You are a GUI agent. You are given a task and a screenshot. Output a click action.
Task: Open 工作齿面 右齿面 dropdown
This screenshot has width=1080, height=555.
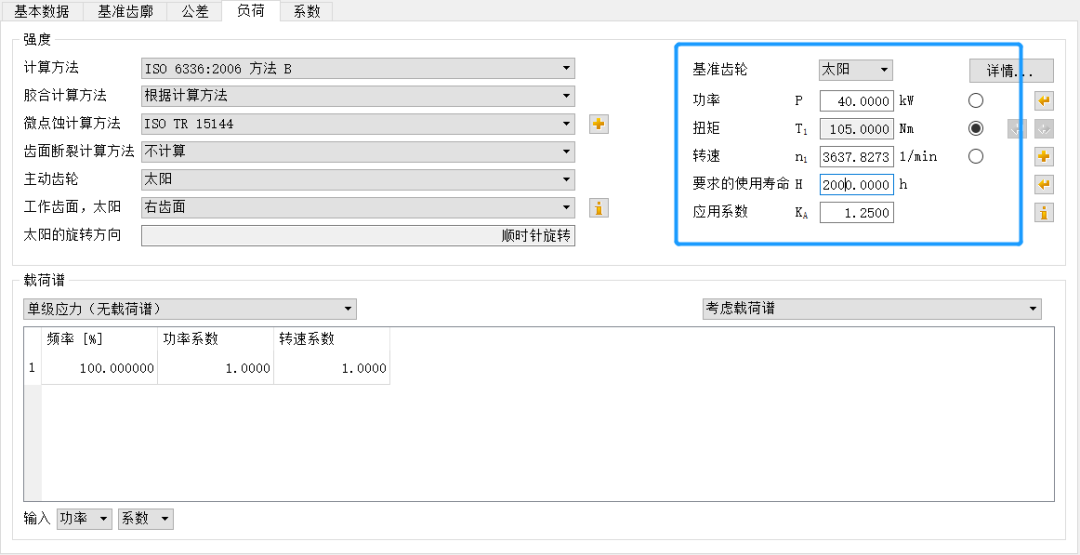pos(357,207)
